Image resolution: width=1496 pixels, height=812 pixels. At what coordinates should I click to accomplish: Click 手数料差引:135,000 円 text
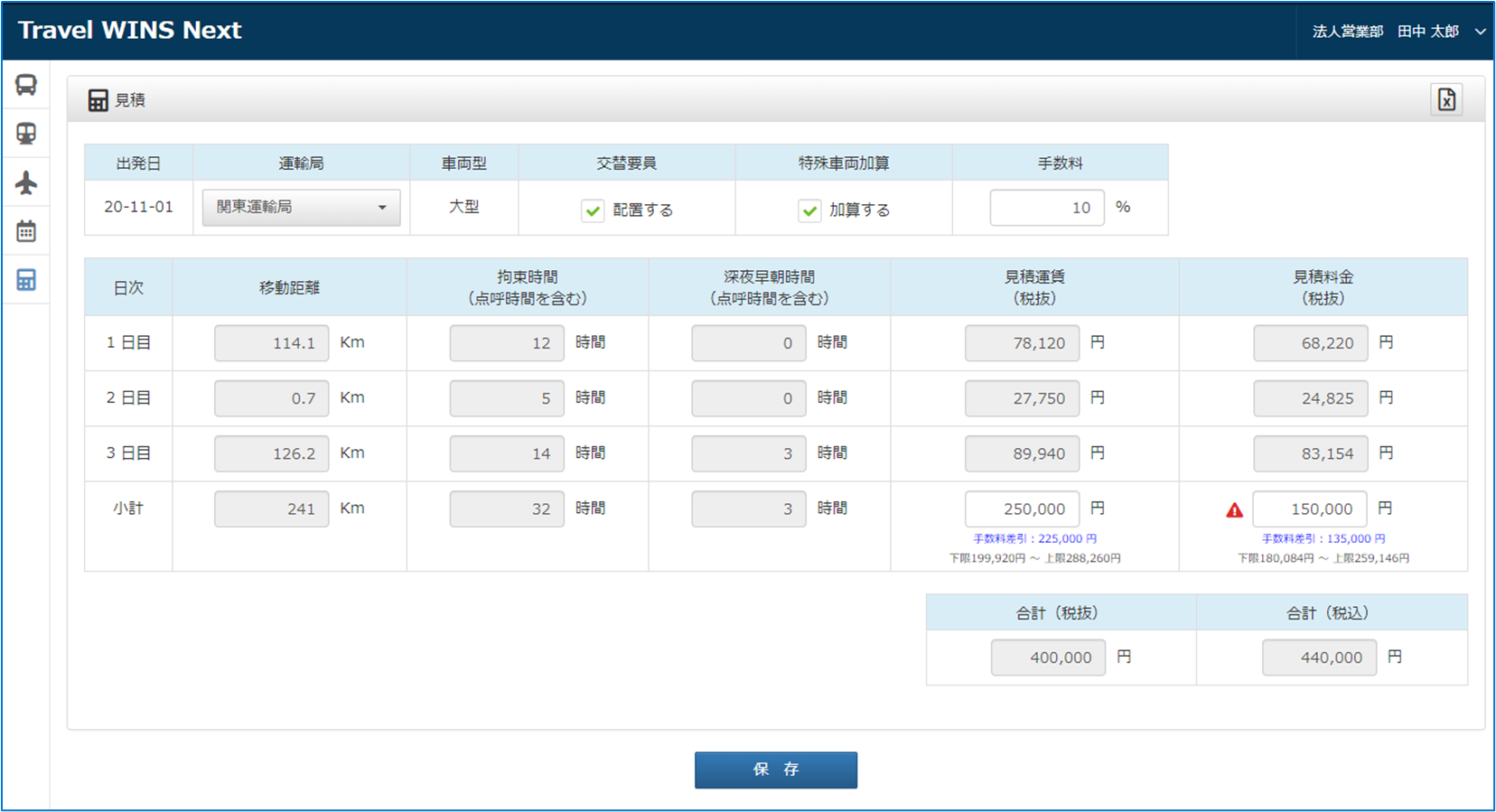tap(1323, 538)
